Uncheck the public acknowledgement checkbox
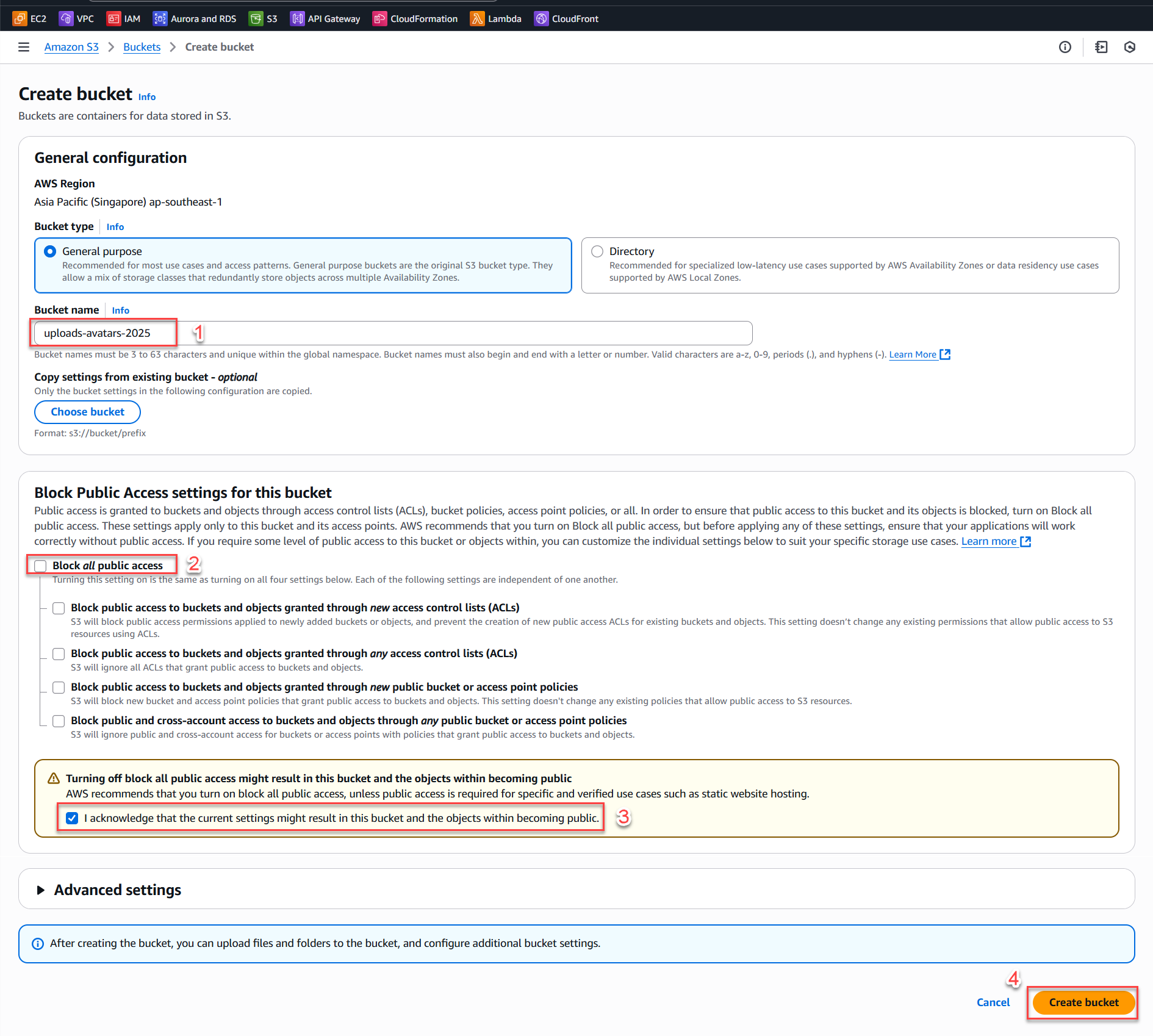1153x1036 pixels. point(72,818)
